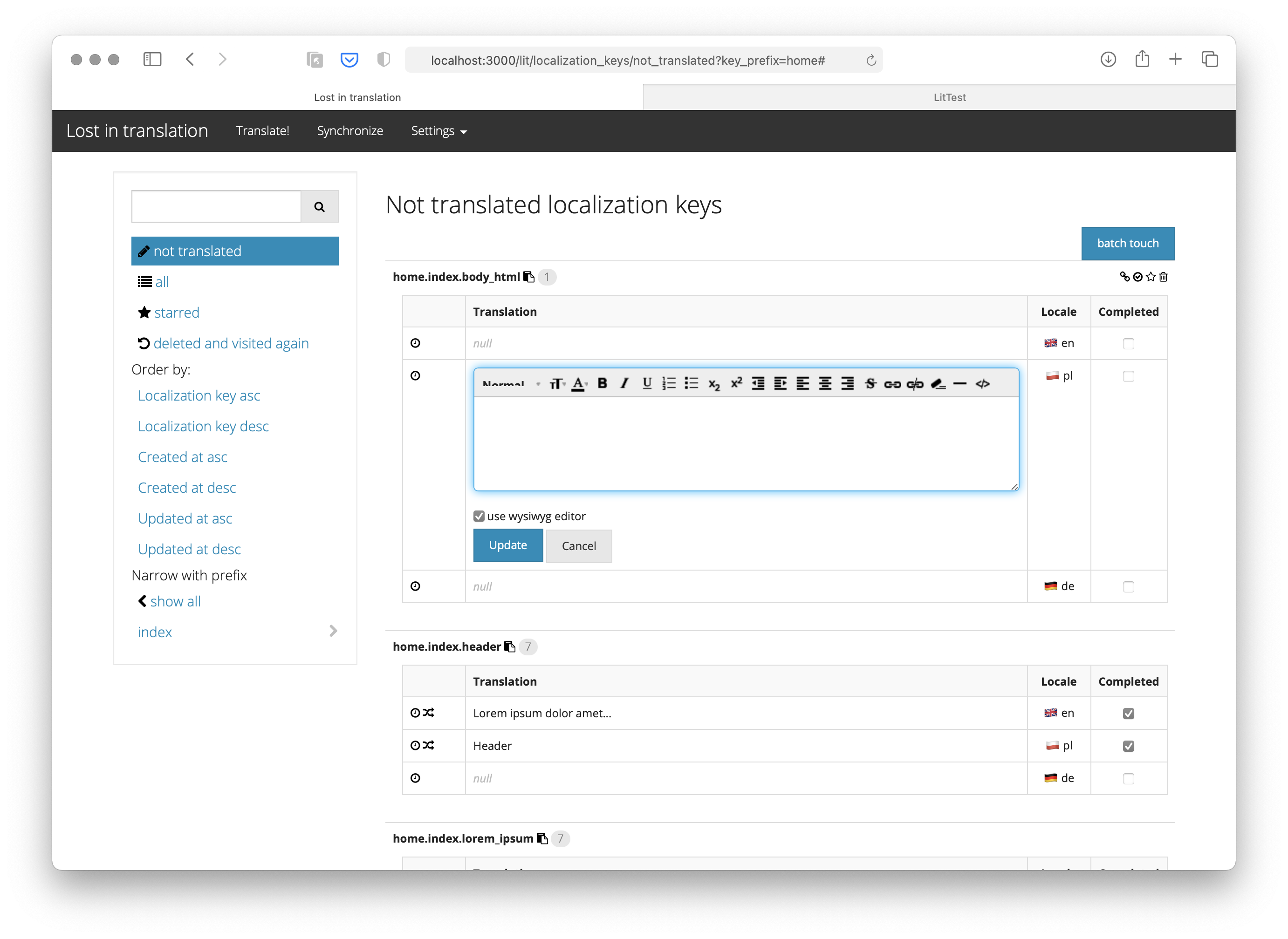Click the sidebar search input field
The image size is (1288, 939).
pos(216,206)
